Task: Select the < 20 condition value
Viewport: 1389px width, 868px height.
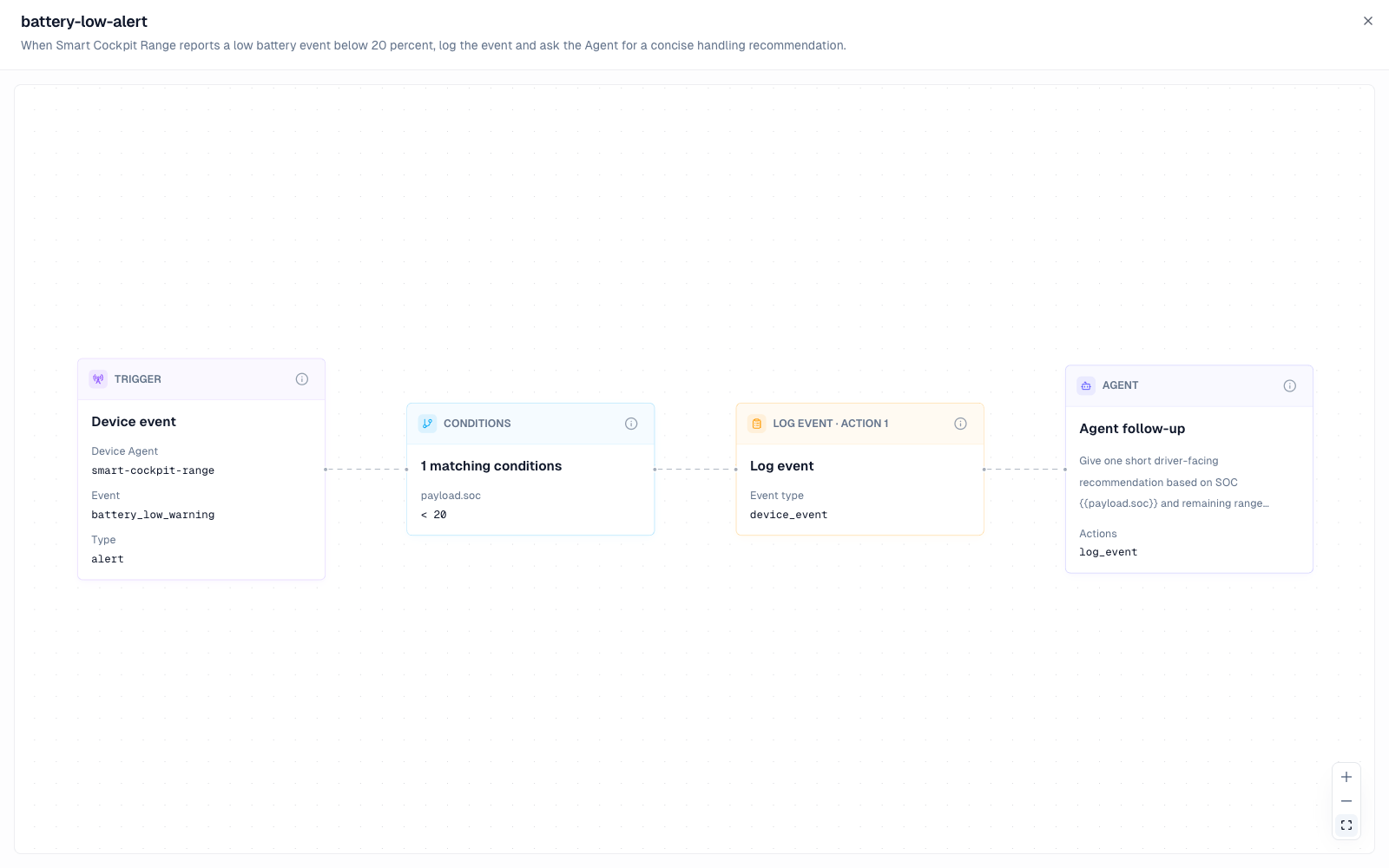Action: coord(434,515)
